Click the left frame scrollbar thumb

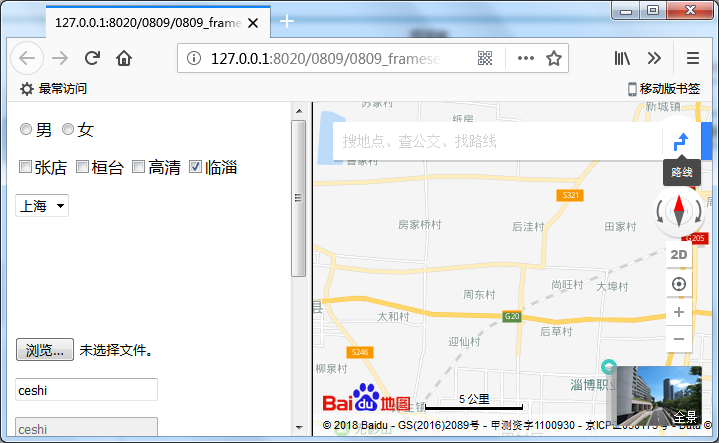(299, 198)
